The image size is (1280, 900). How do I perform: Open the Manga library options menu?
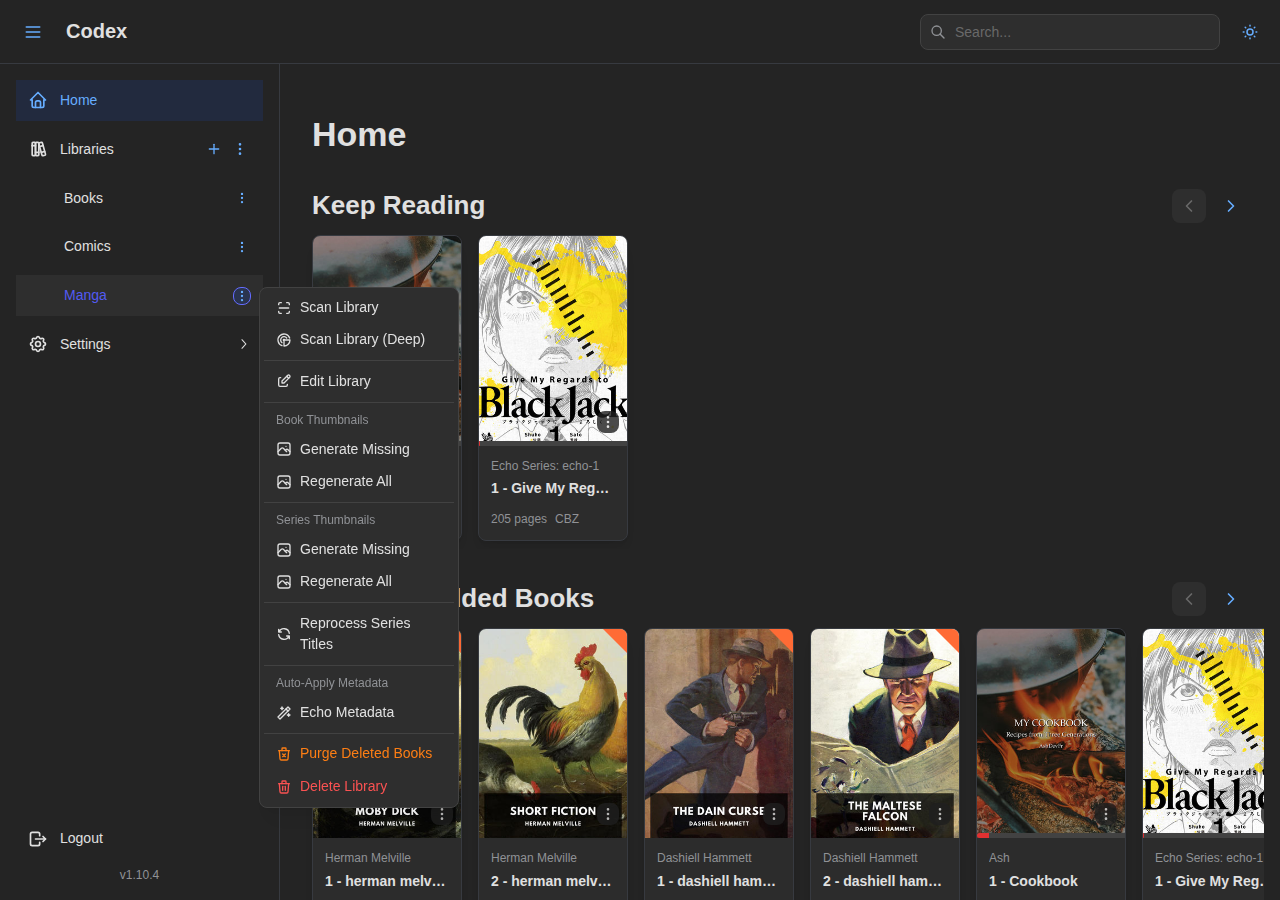tap(241, 295)
